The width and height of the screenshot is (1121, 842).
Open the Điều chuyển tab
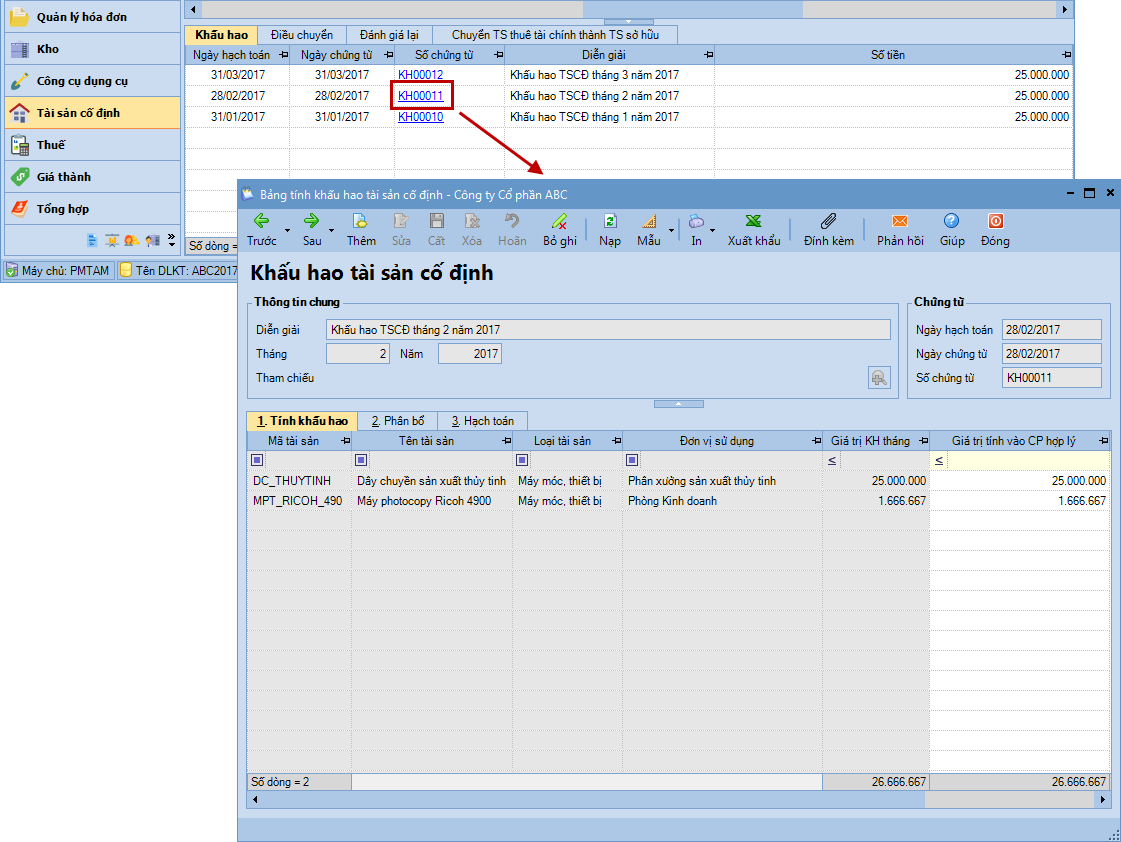302,35
